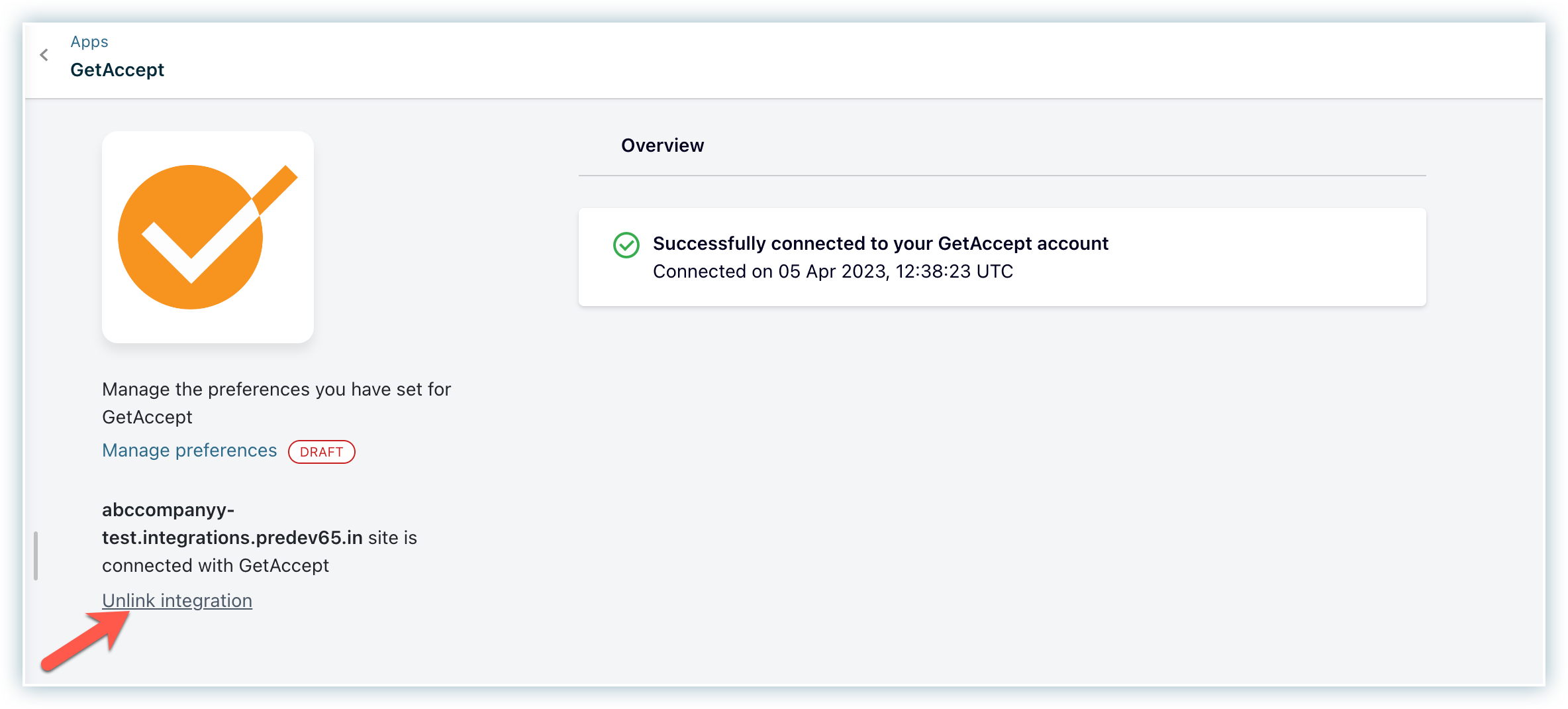Click 'Manage the preferences you have set' description
Viewport: 1568px width, 709px height.
[x=276, y=390]
